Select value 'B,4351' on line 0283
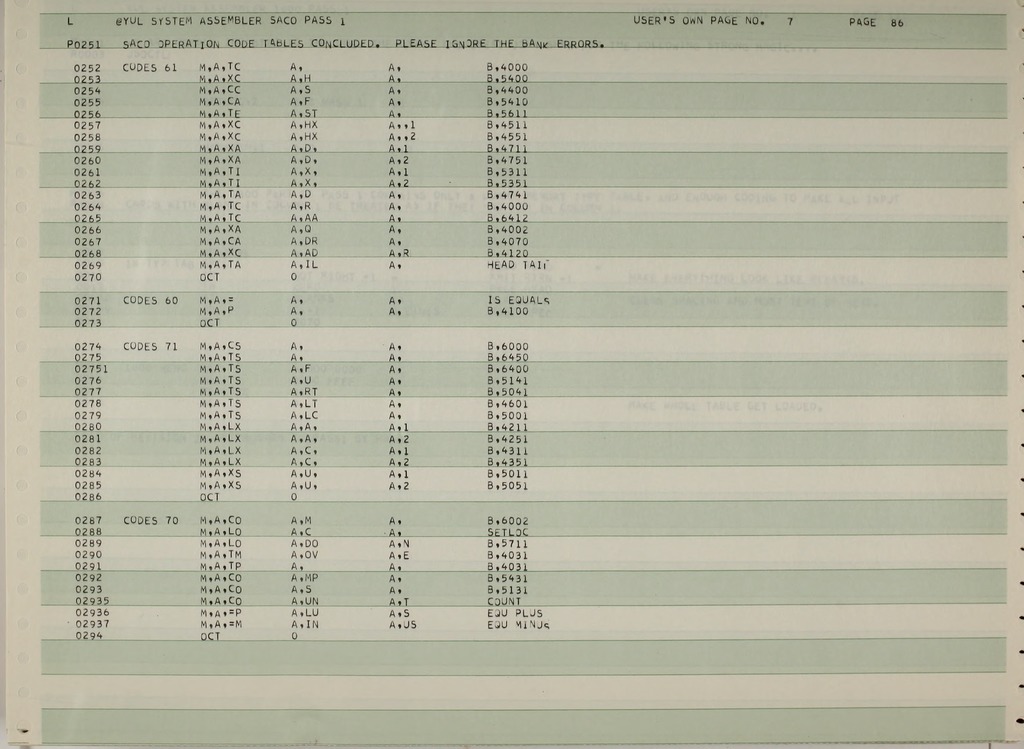This screenshot has width=1024, height=749. point(507,462)
